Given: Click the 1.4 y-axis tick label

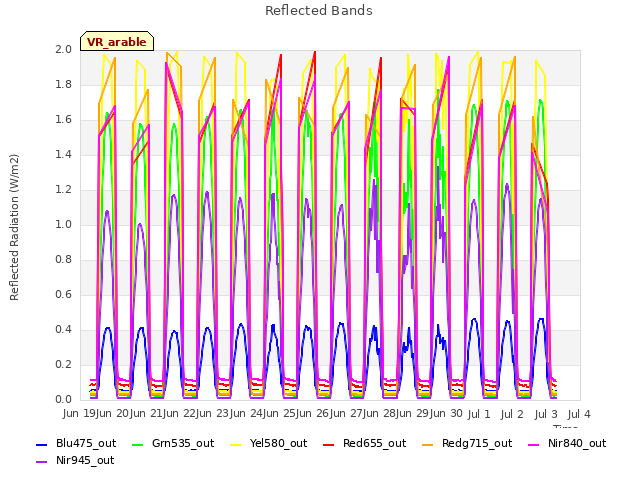Looking at the screenshot, I should tap(63, 154).
